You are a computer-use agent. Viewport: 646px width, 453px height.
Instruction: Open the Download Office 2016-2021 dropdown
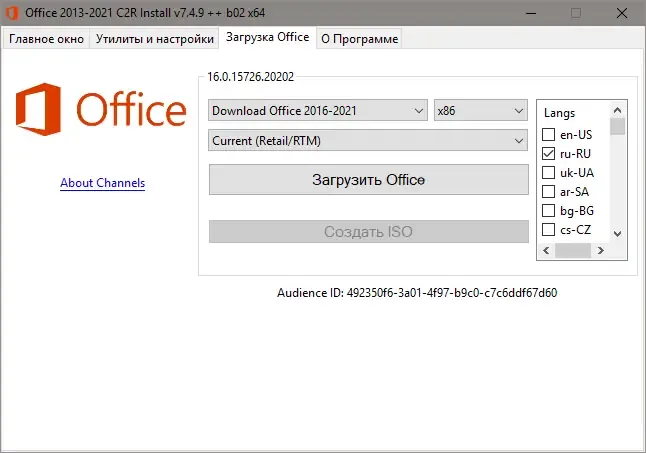(318, 110)
